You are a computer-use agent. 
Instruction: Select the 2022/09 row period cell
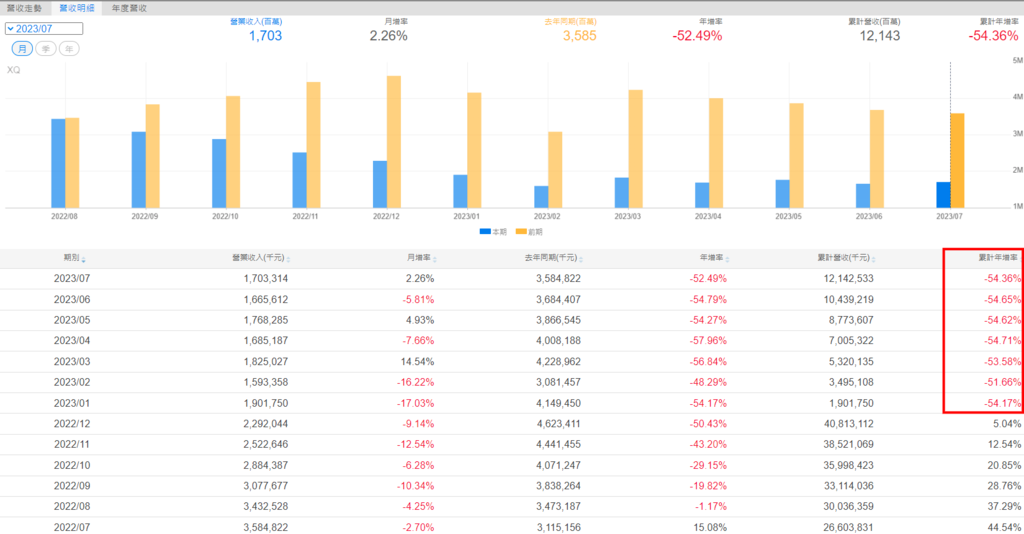pos(72,486)
